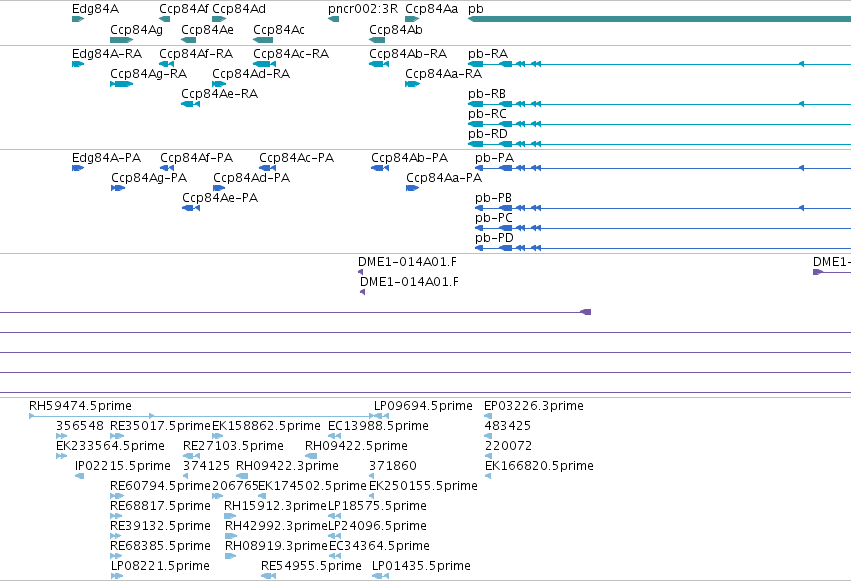Select the pb-PB protein label
This screenshot has width=851, height=581.
point(493,198)
